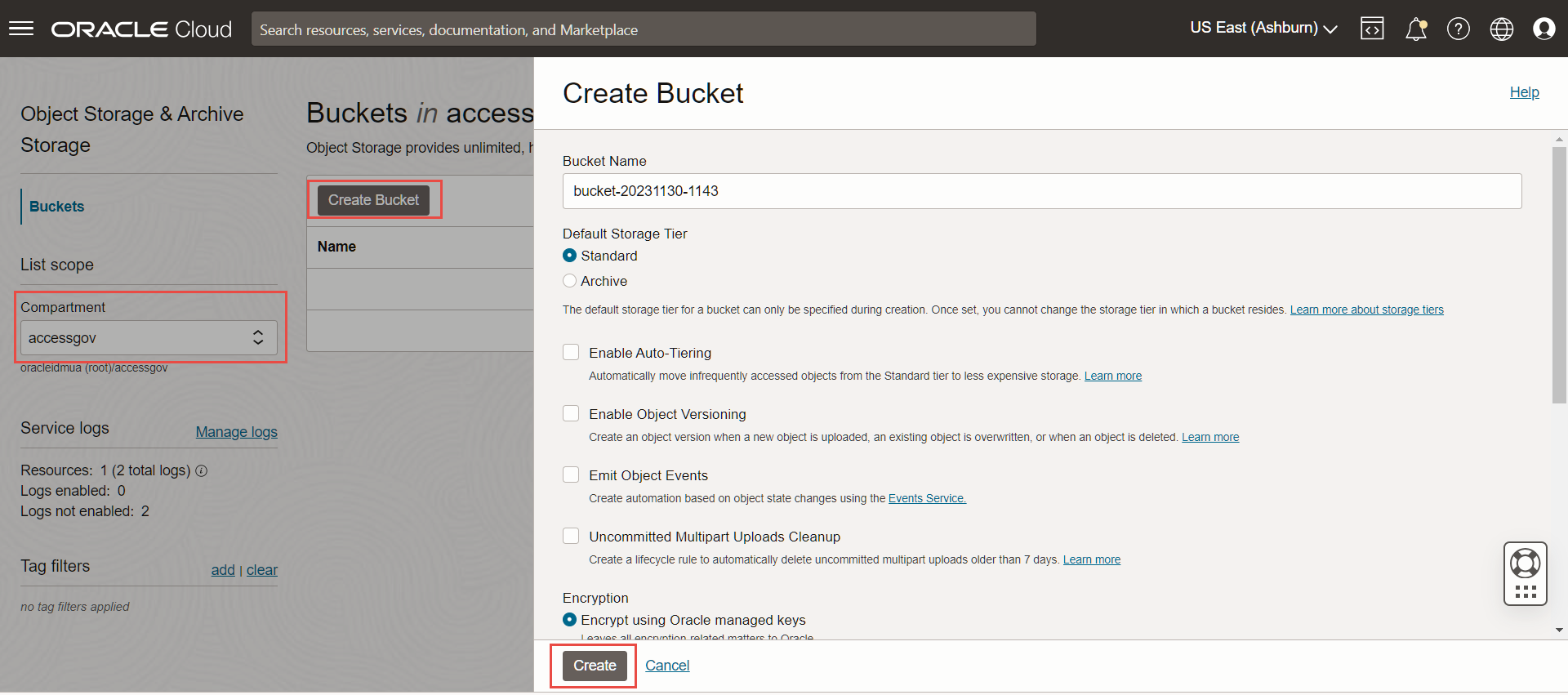Click the scrollbar down arrow in the panel
This screenshot has height=695, width=1568.
pyautogui.click(x=1559, y=630)
